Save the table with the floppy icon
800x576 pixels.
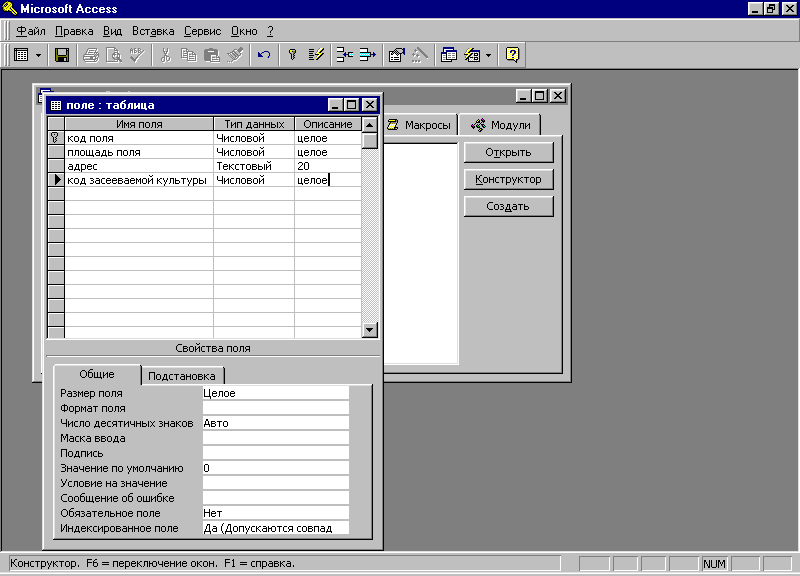click(62, 55)
